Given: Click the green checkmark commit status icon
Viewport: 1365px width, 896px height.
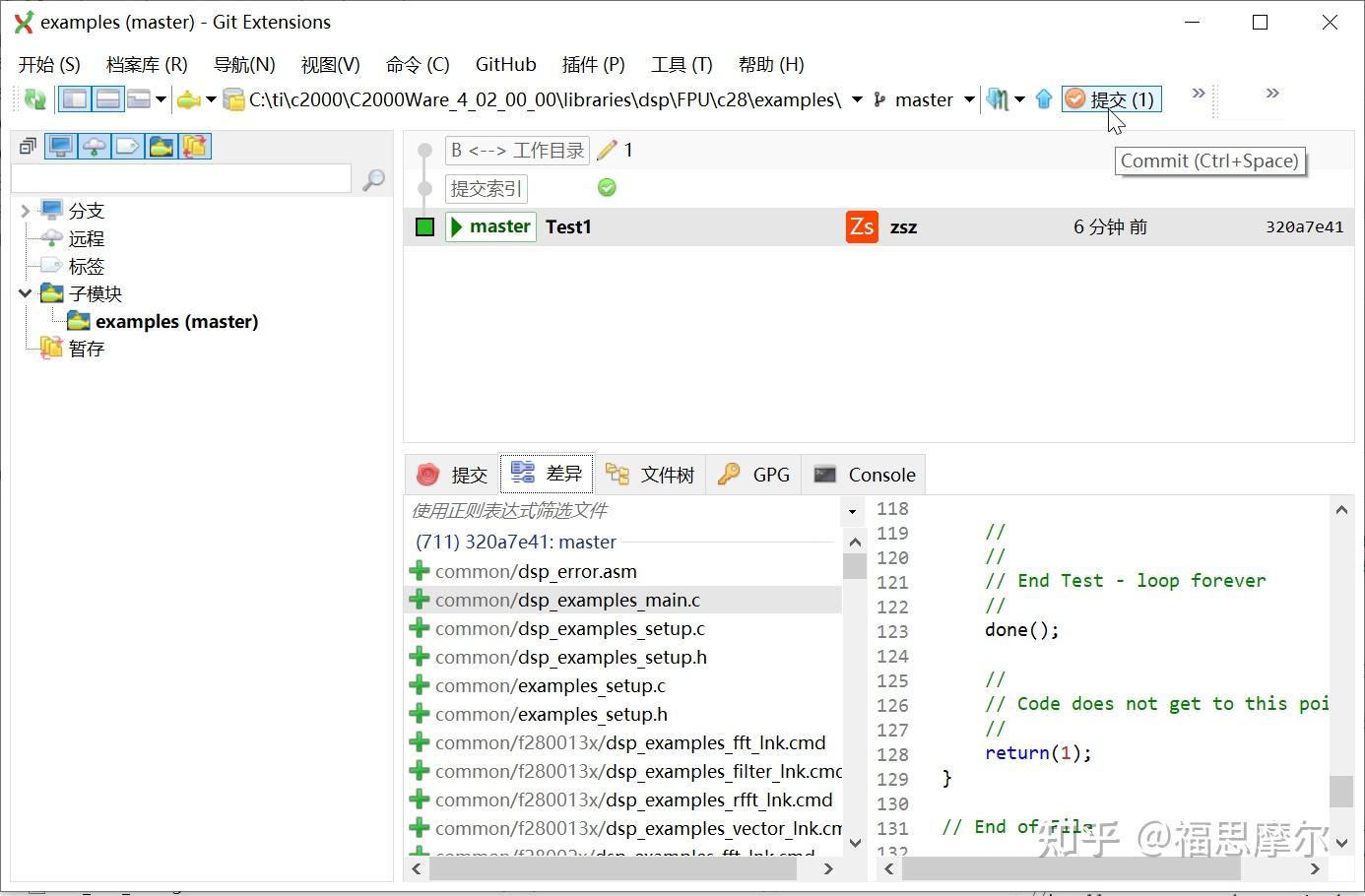Looking at the screenshot, I should pyautogui.click(x=607, y=187).
